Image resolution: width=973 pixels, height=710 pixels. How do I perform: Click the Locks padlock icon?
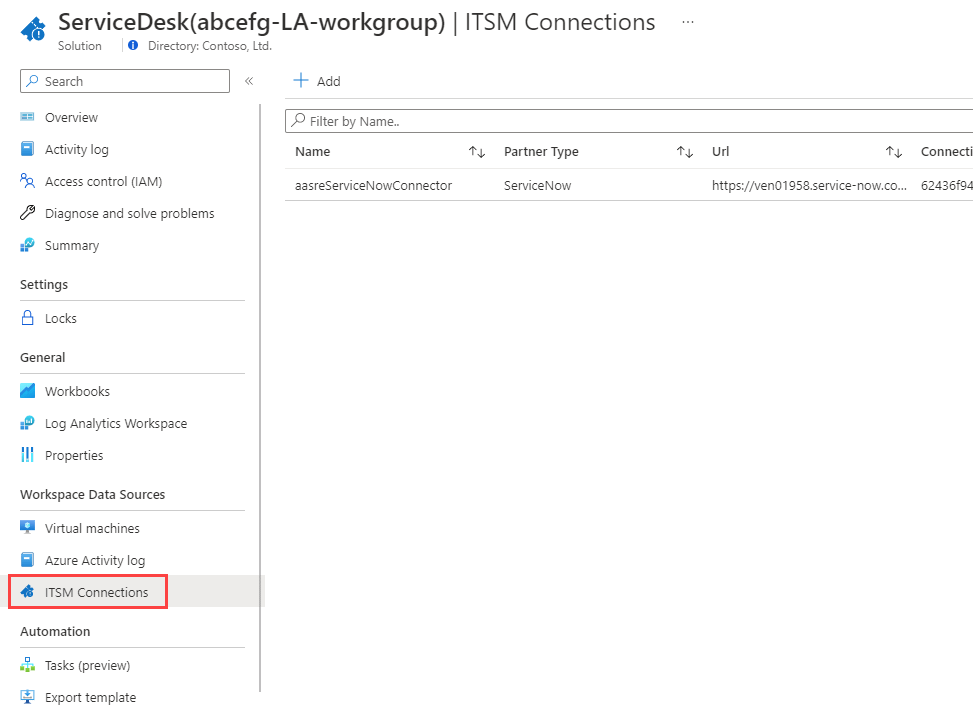[x=27, y=318]
